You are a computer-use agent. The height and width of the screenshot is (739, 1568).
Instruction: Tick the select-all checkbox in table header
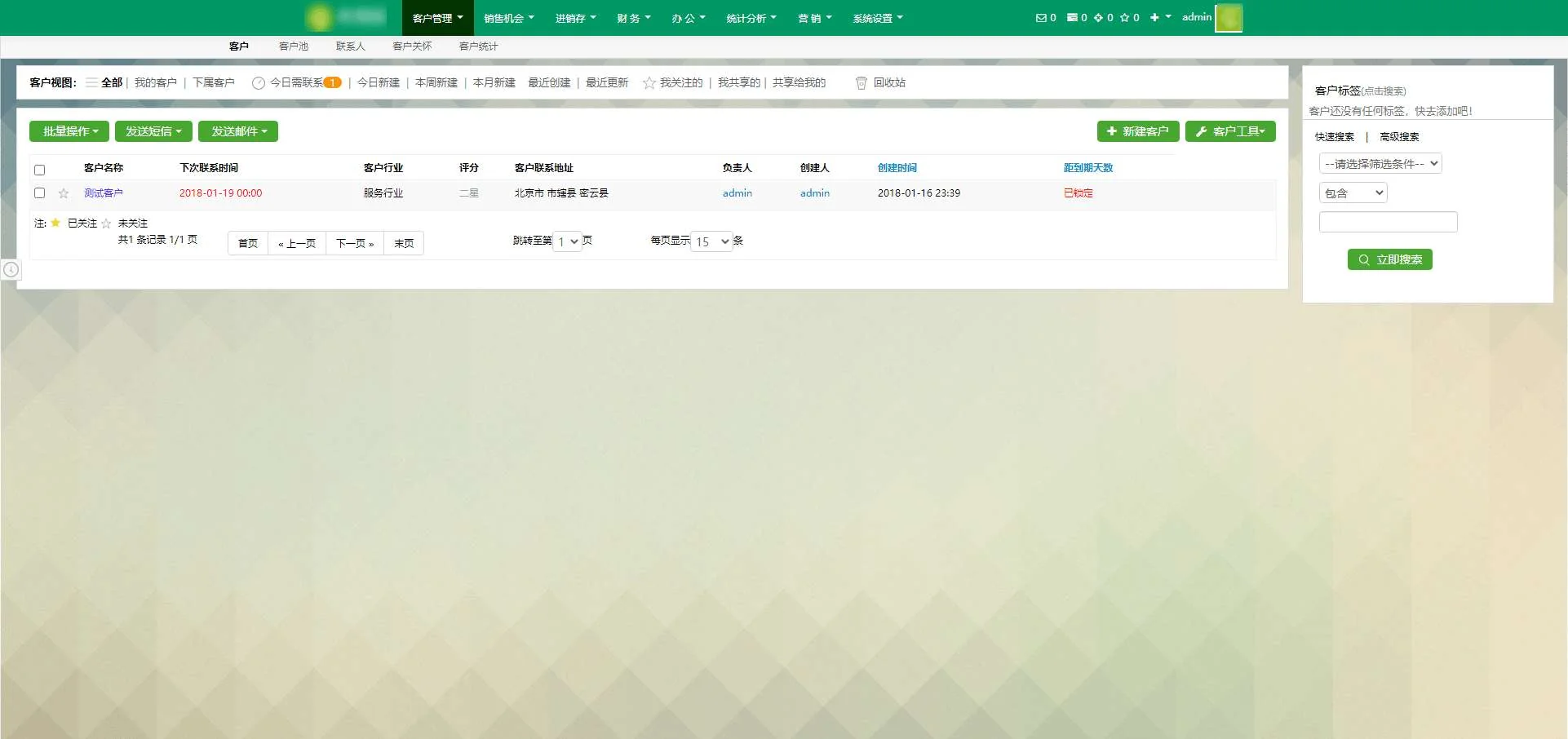coord(39,170)
